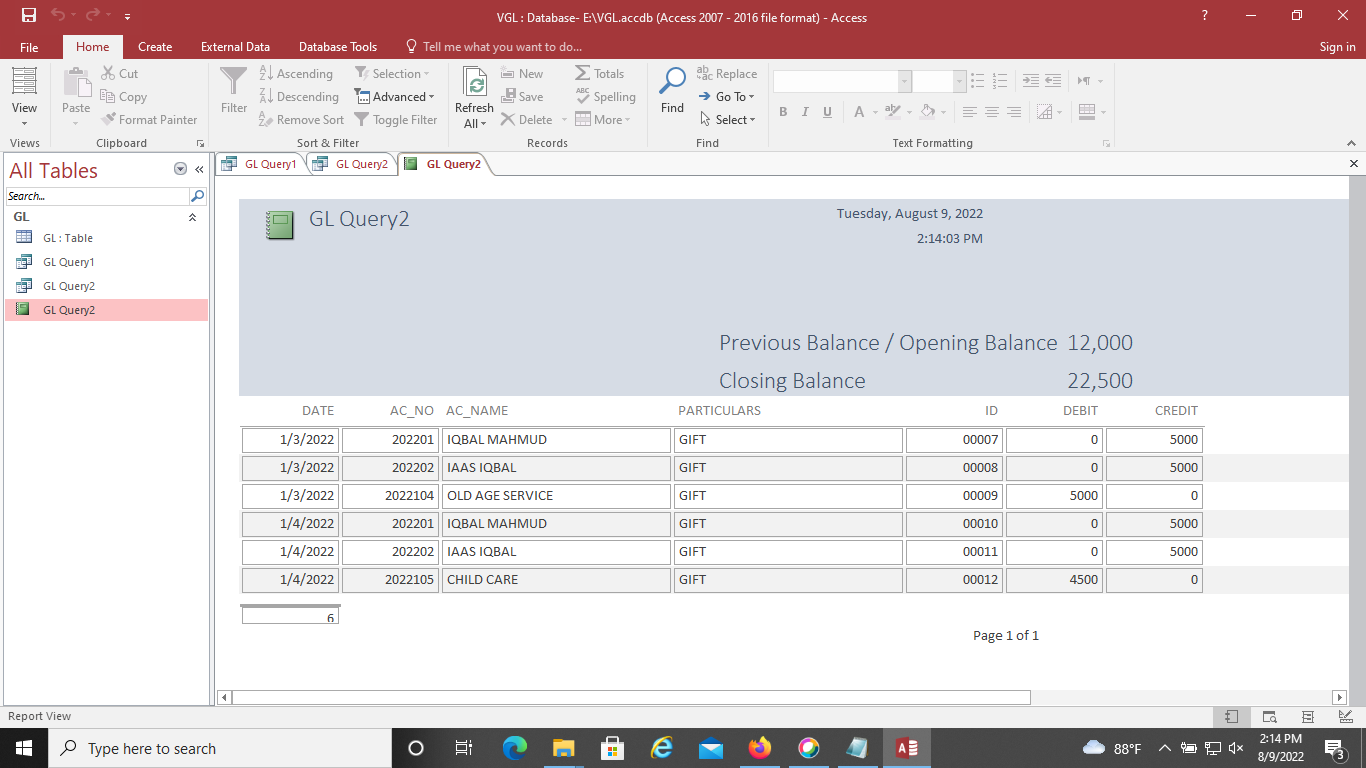
Task: Open Go To dropdown
Action: pos(727,97)
